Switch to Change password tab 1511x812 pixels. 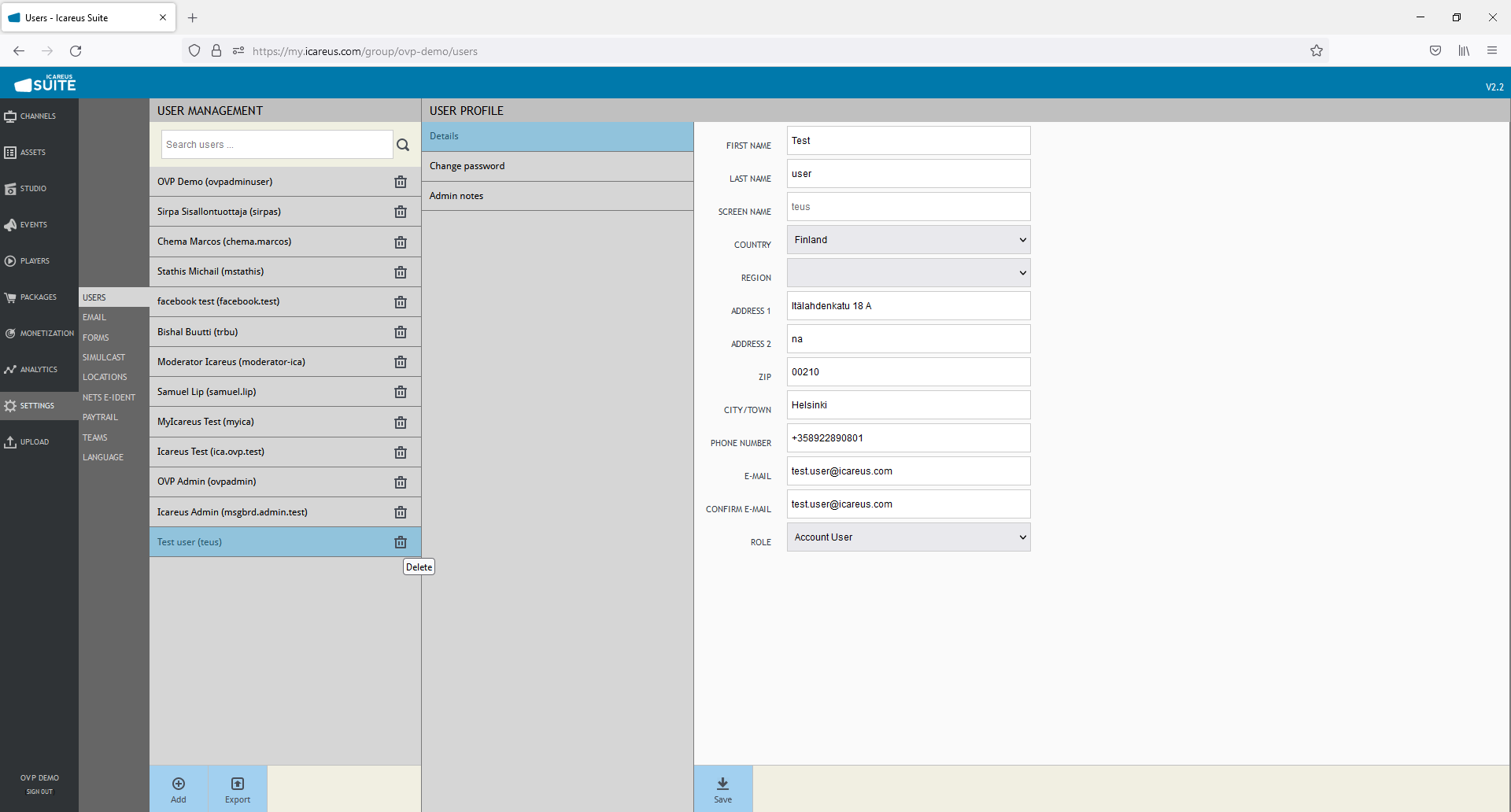(x=467, y=166)
